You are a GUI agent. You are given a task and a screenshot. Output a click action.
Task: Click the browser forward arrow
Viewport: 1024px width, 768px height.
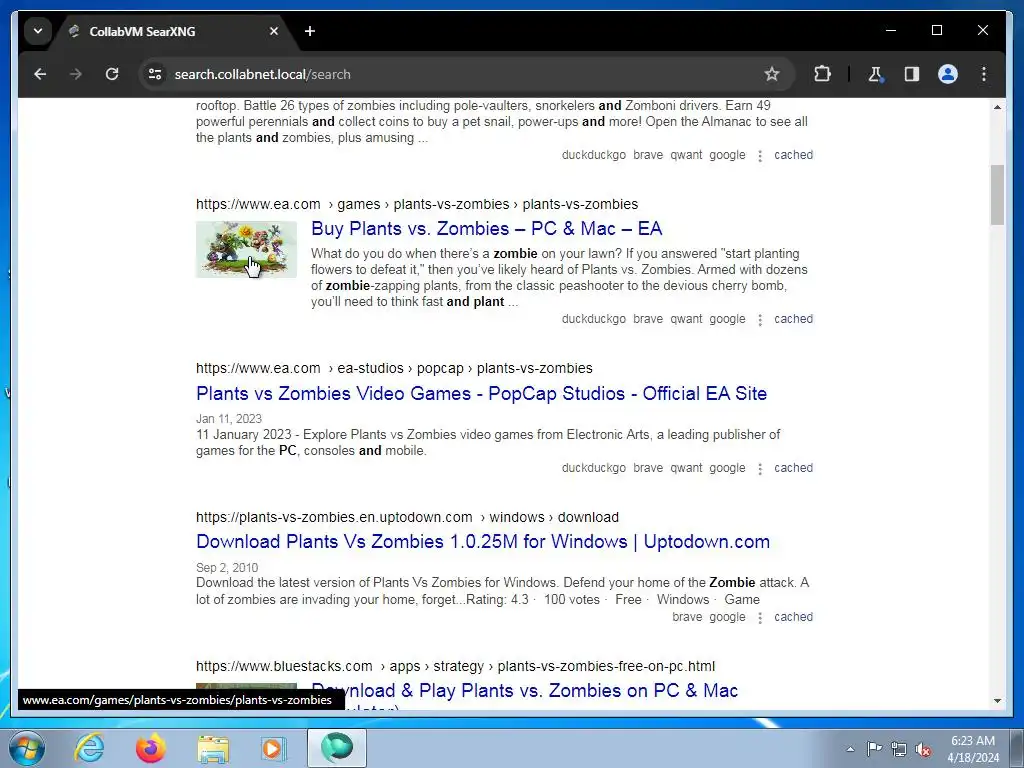76,74
